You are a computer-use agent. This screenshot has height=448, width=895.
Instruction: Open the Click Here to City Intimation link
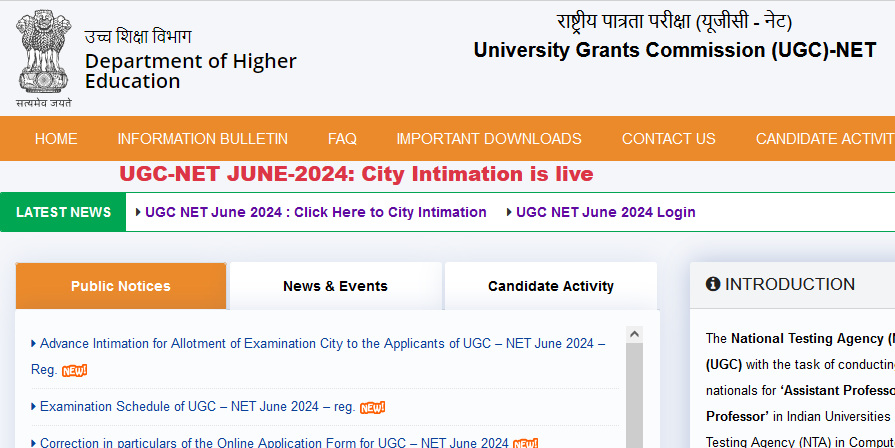coord(316,212)
